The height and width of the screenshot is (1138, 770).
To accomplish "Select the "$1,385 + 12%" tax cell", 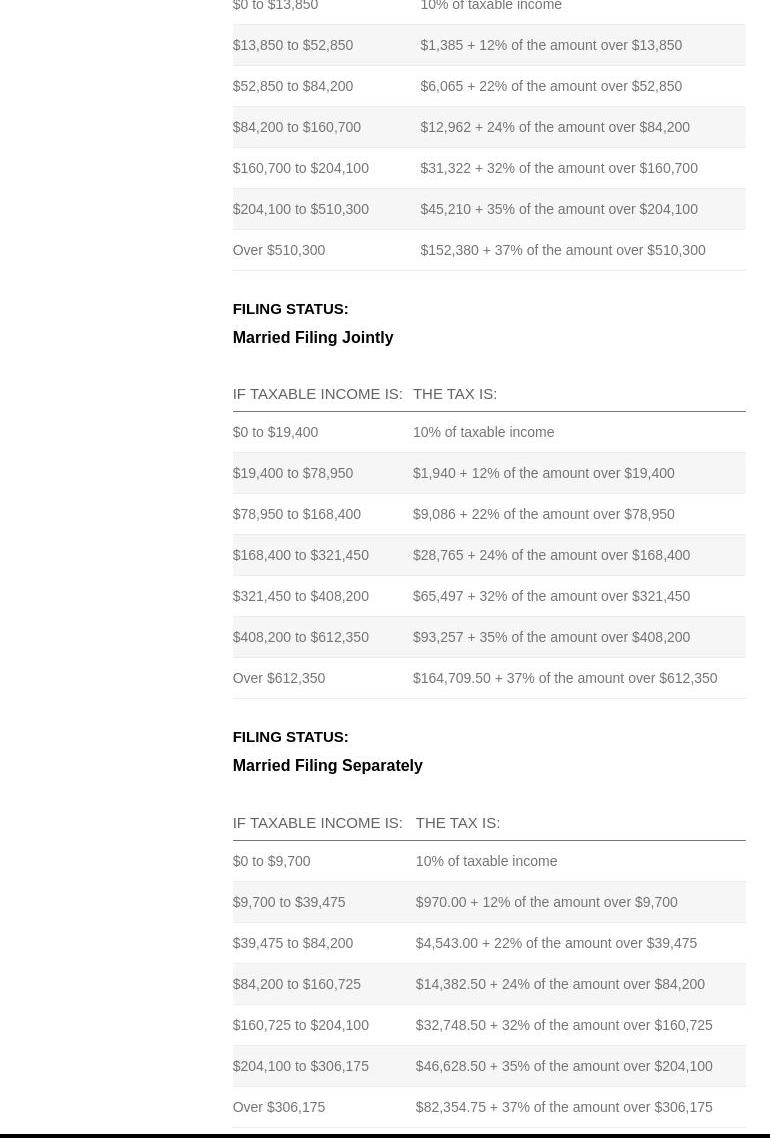I will pyautogui.click(x=550, y=45).
